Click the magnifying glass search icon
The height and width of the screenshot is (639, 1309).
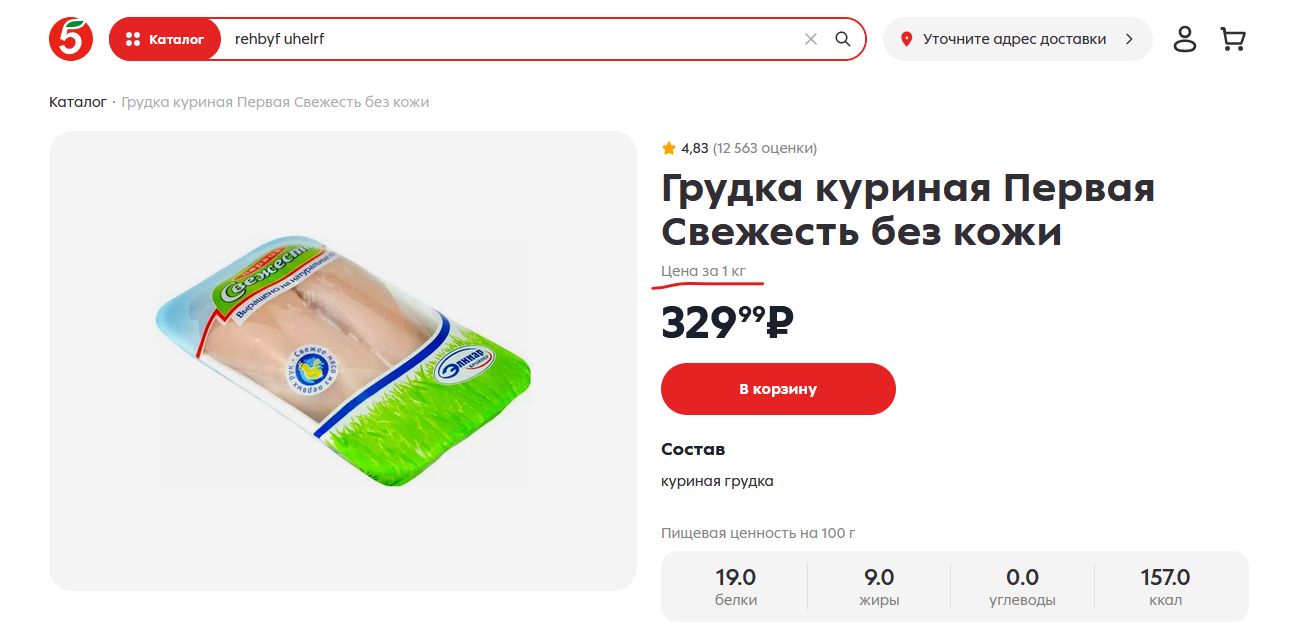pyautogui.click(x=843, y=39)
